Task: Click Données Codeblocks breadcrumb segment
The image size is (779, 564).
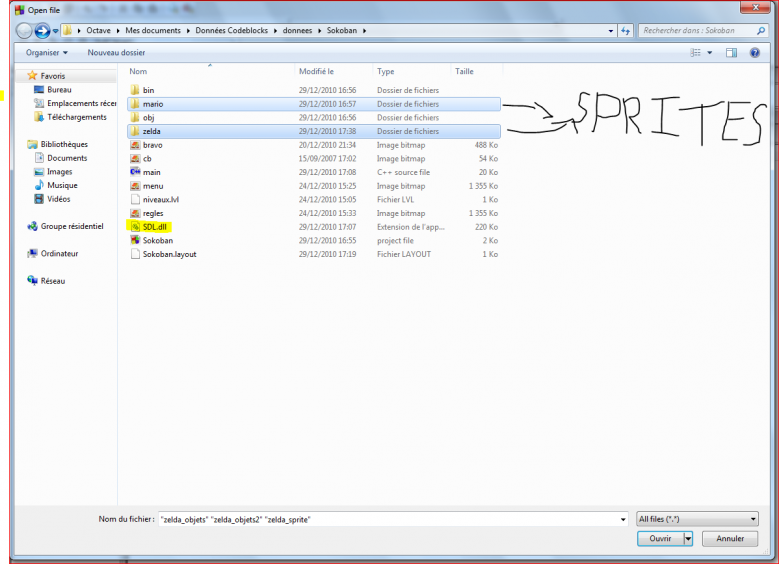Action: pos(232,31)
